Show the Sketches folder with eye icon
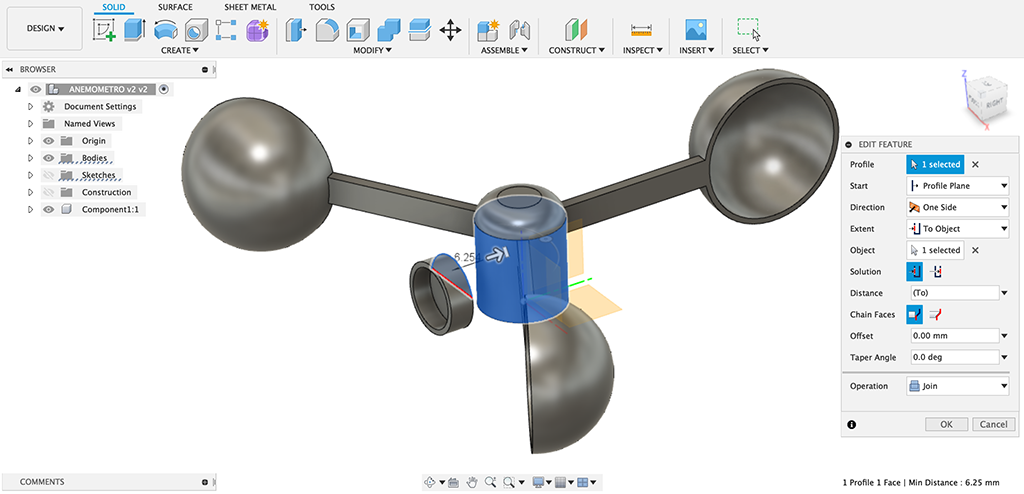The height and width of the screenshot is (494, 1024). [x=48, y=175]
